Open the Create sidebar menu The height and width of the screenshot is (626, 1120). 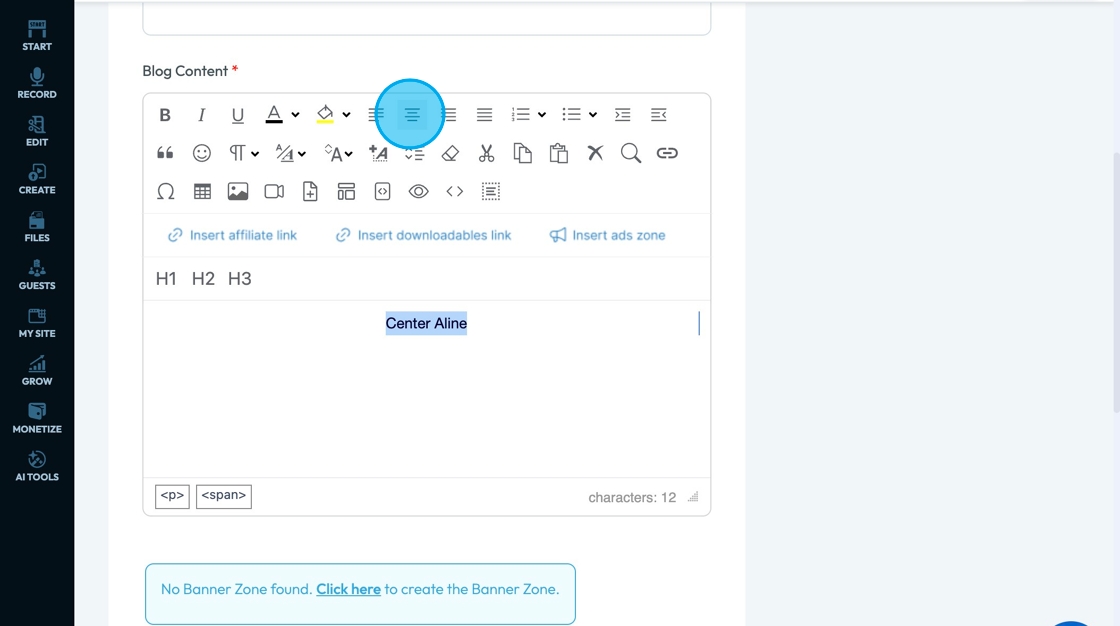click(x=37, y=179)
